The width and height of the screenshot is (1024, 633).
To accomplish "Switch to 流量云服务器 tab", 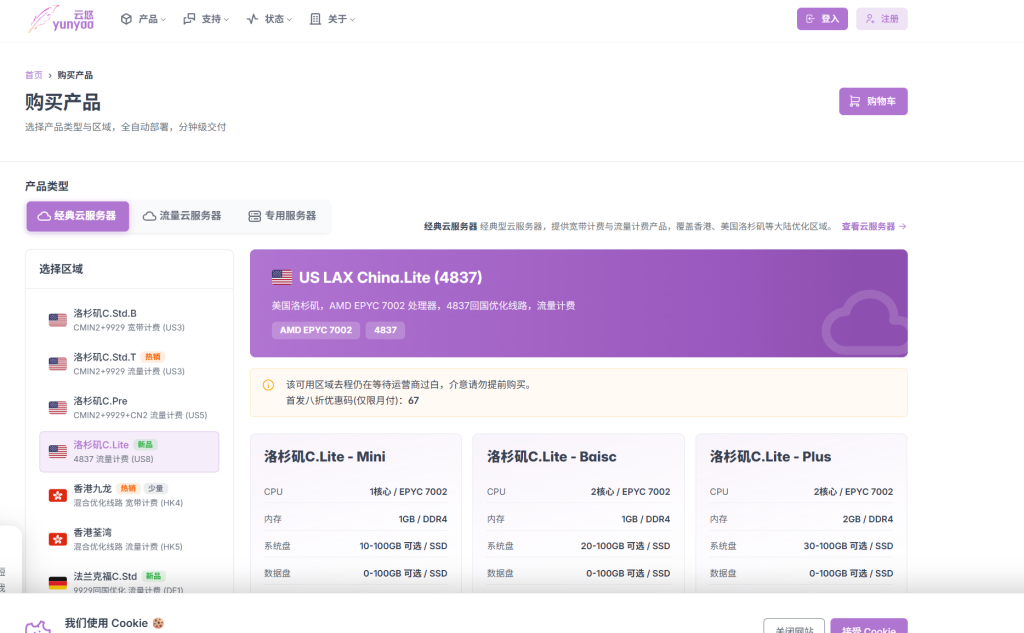I will 182,216.
